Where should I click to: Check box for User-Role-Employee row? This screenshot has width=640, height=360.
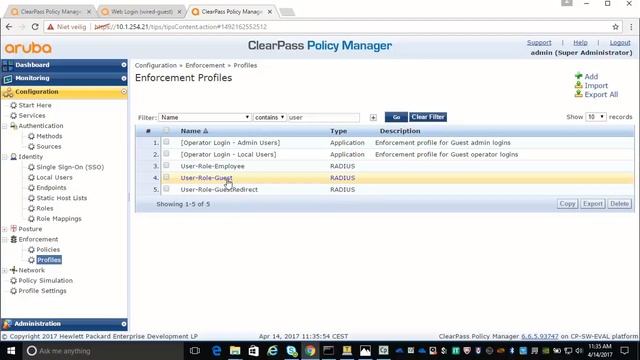pos(166,165)
